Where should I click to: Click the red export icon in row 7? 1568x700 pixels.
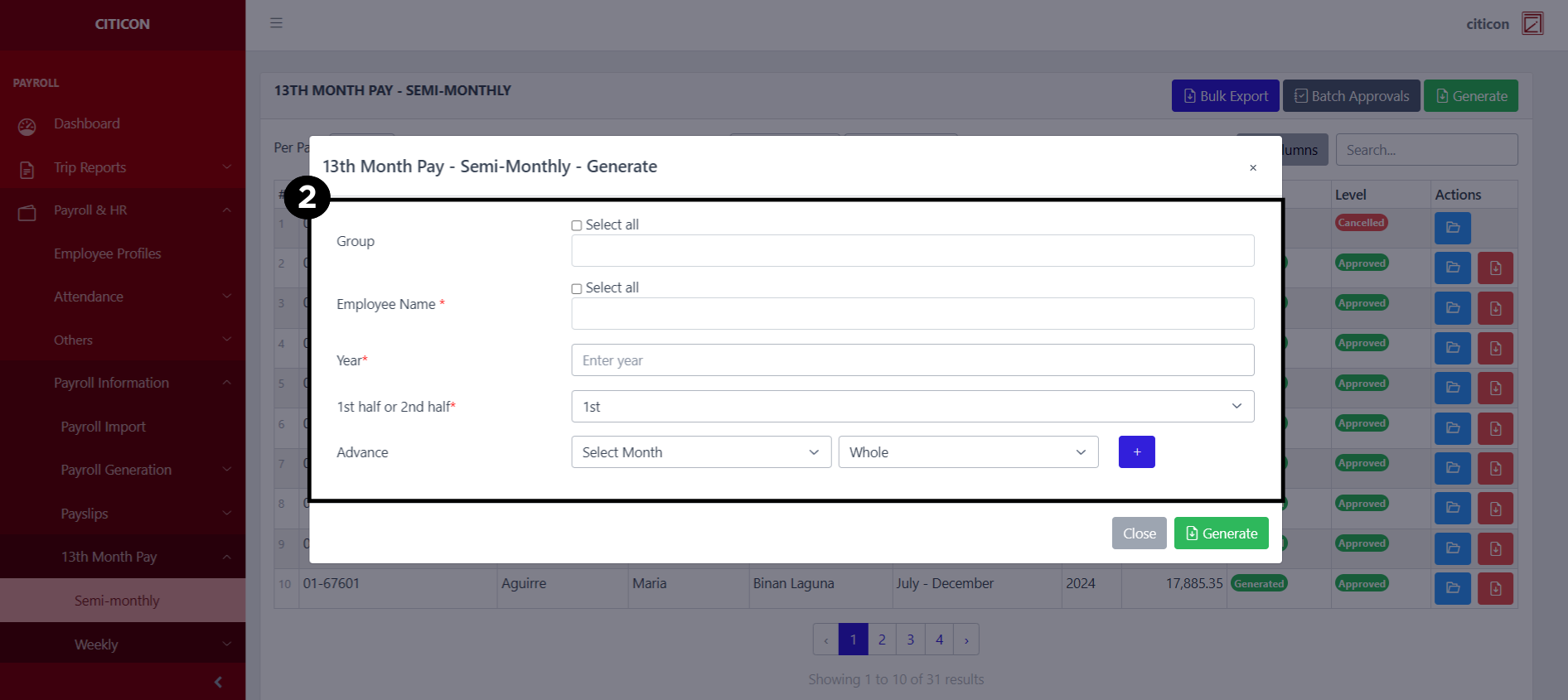click(x=1495, y=468)
